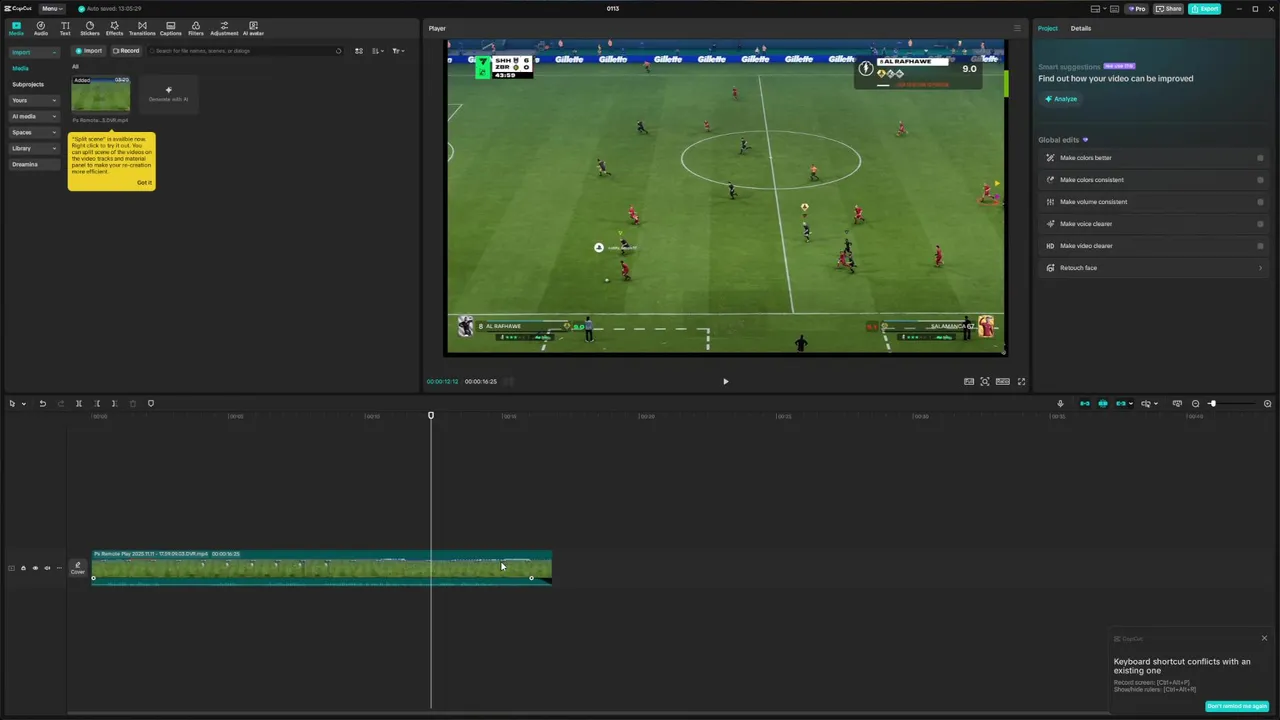Screen dimensions: 1280x720
Task: Expand the Yours section
Action: pyautogui.click(x=34, y=100)
